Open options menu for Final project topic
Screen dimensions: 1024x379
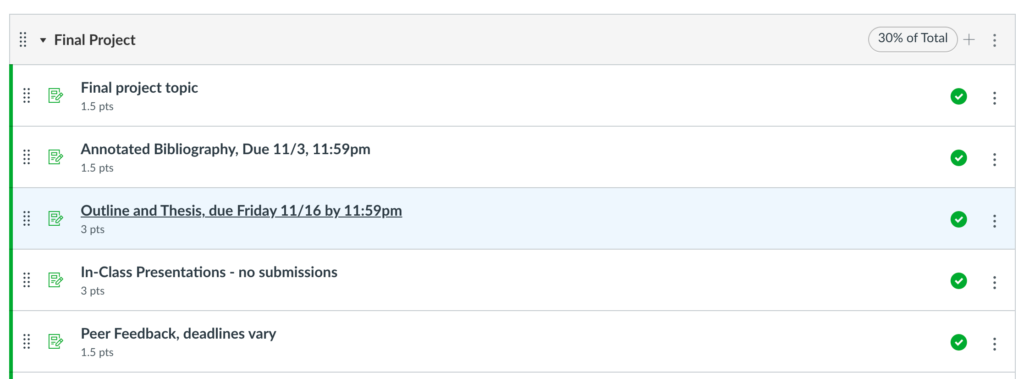(x=995, y=98)
